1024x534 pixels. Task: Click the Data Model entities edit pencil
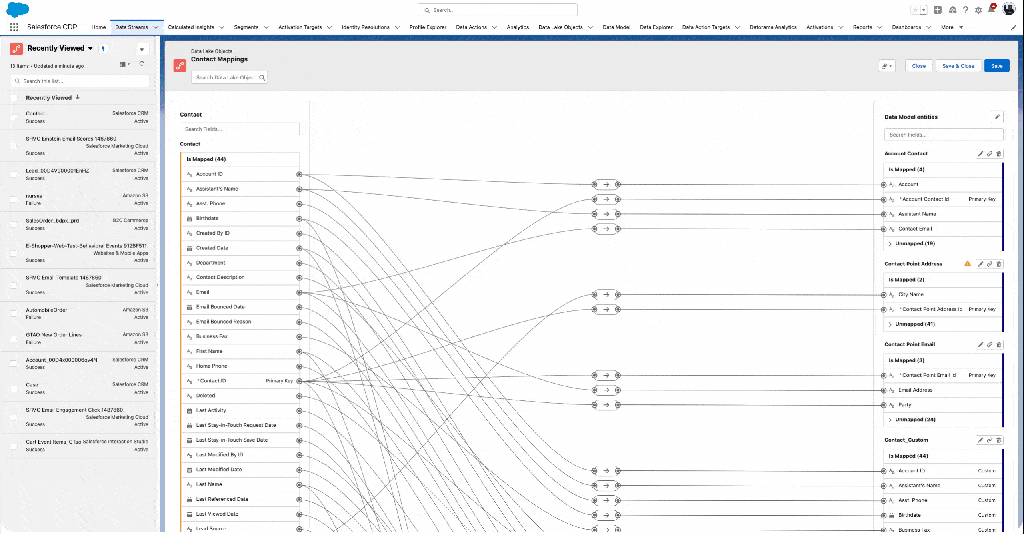(x=997, y=117)
